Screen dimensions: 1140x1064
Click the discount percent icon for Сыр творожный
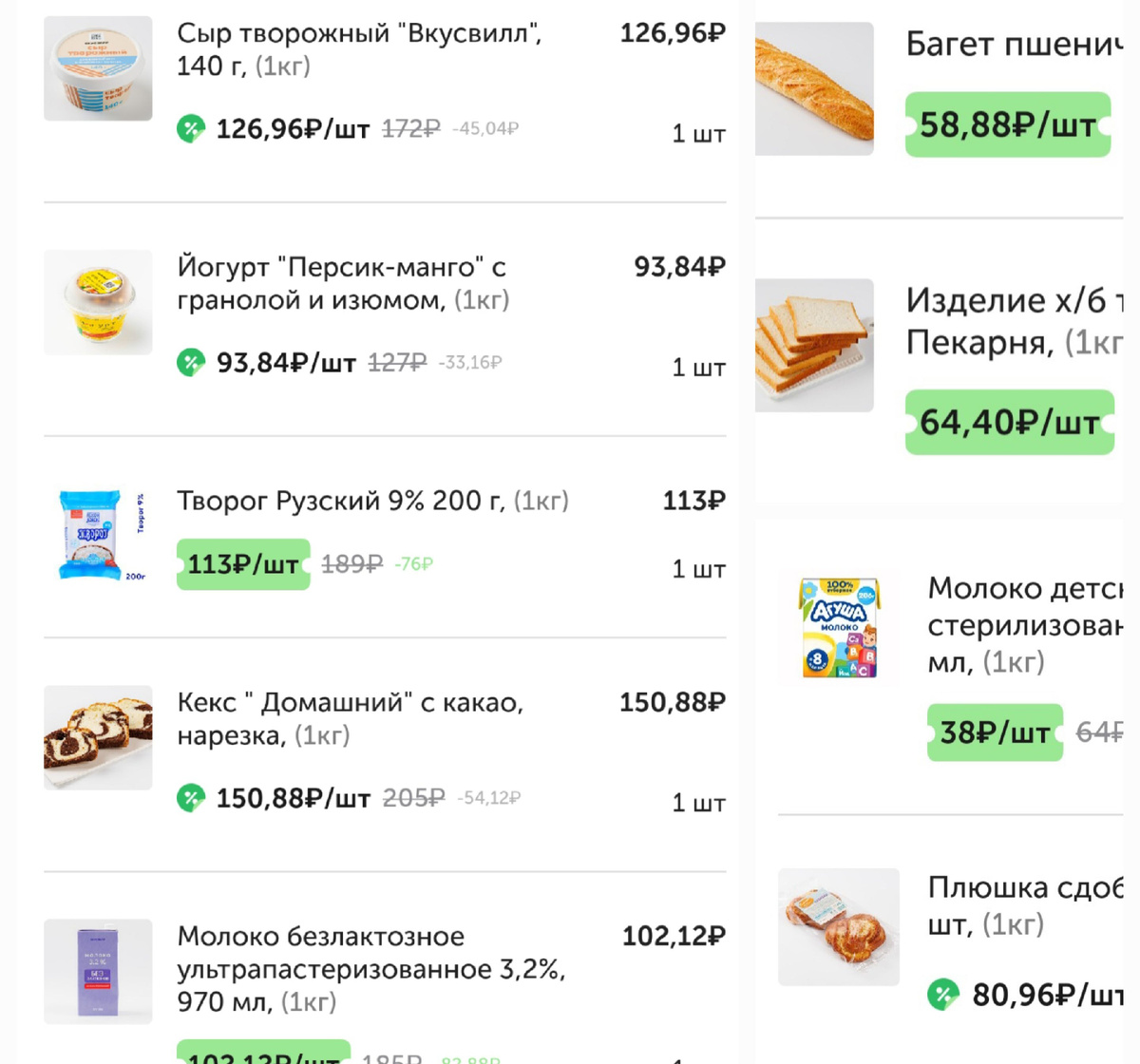coord(191,128)
